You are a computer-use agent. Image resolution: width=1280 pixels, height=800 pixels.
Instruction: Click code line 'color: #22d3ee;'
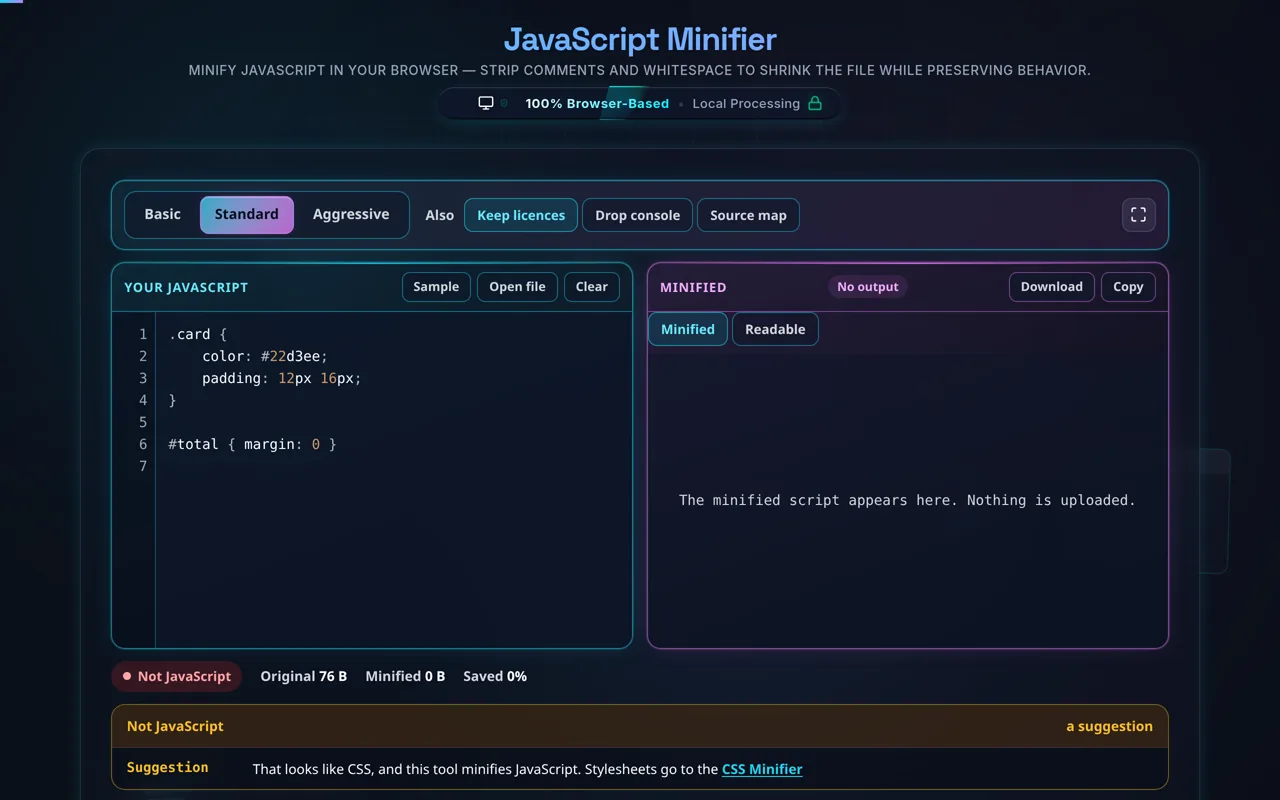pyautogui.click(x=265, y=356)
